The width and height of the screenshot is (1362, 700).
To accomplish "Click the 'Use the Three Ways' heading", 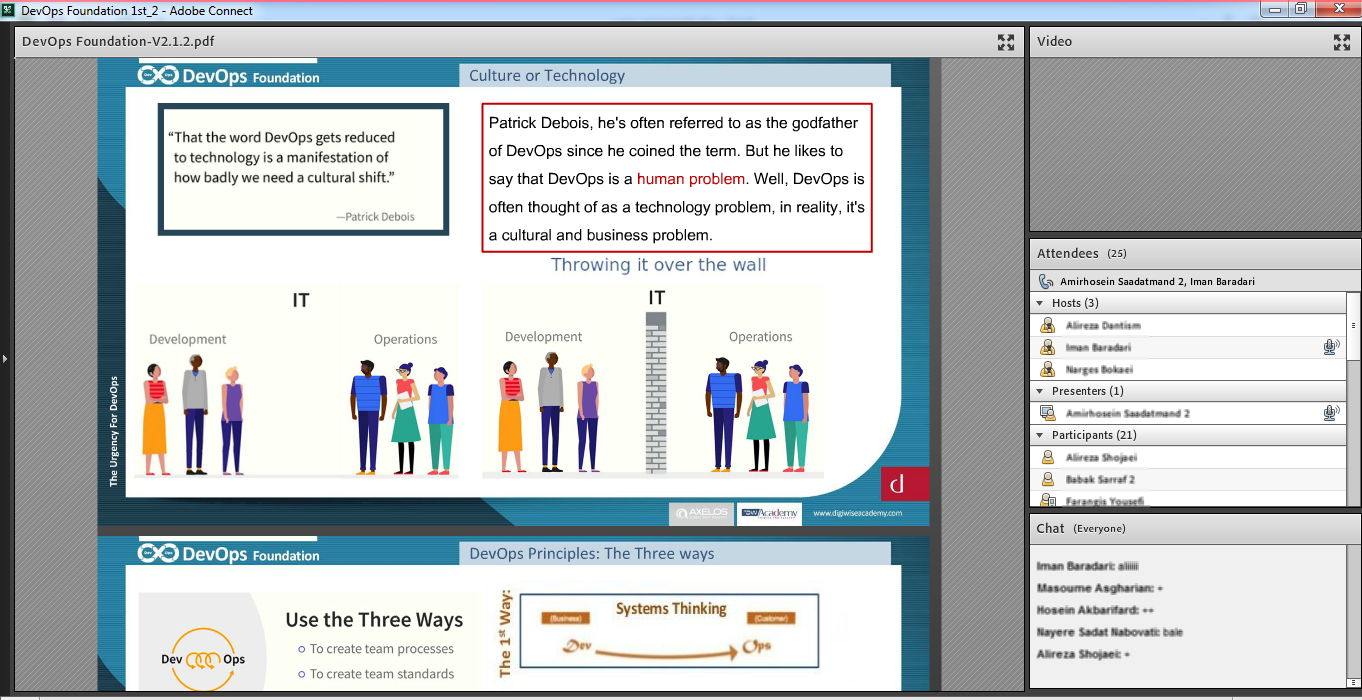I will 374,620.
